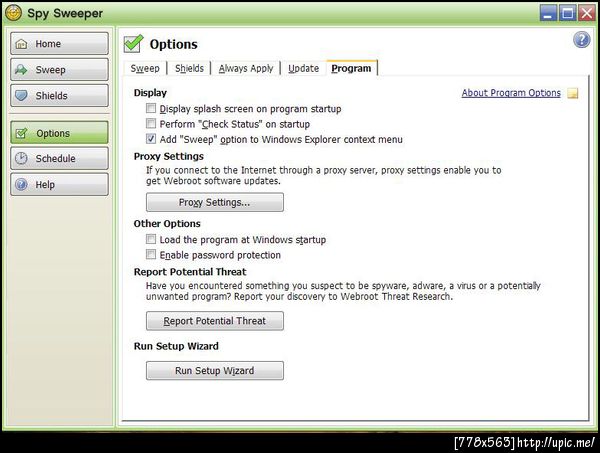Select the Program tab

pyautogui.click(x=351, y=68)
